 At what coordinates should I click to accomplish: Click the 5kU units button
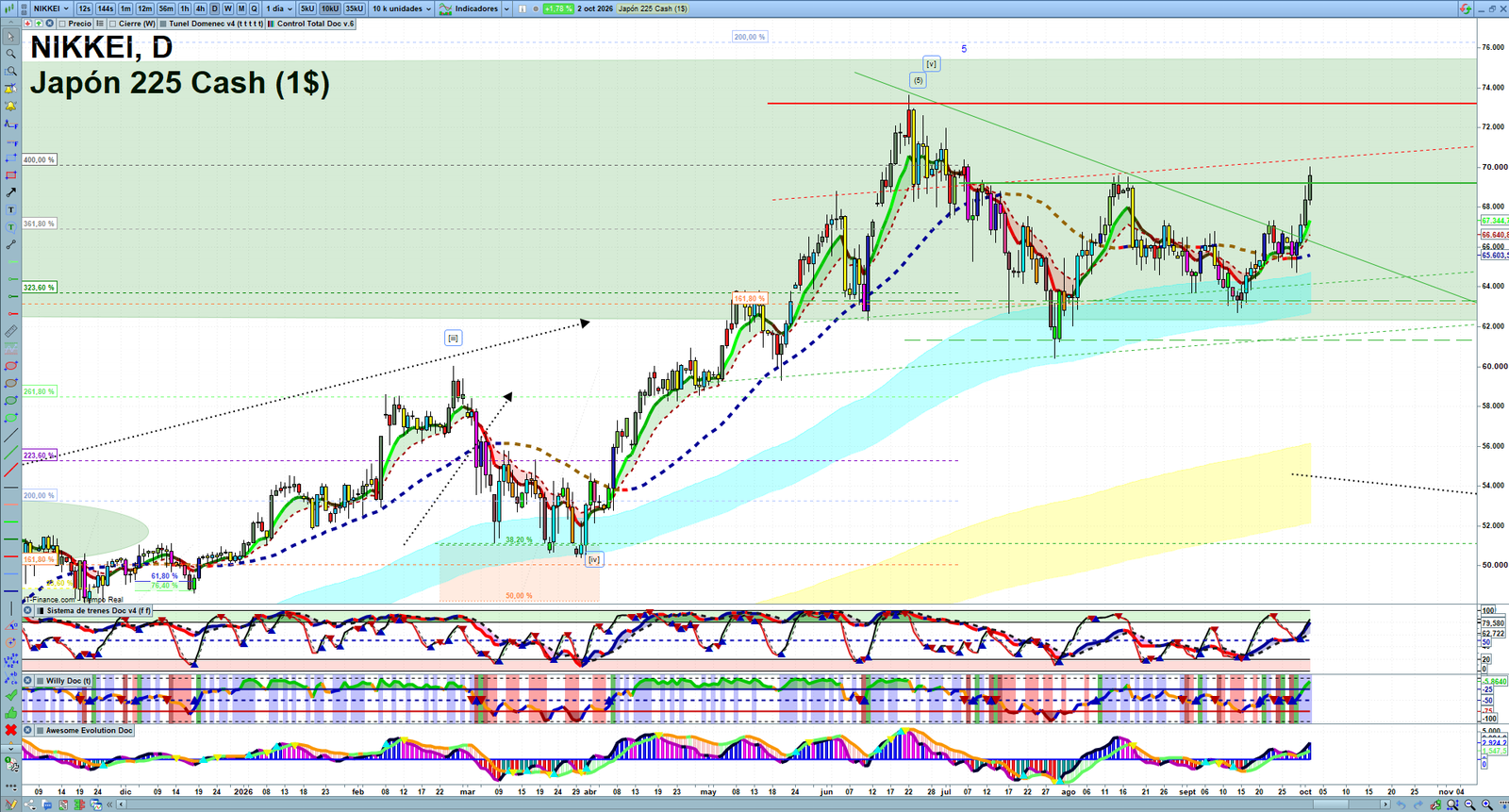coord(307,8)
